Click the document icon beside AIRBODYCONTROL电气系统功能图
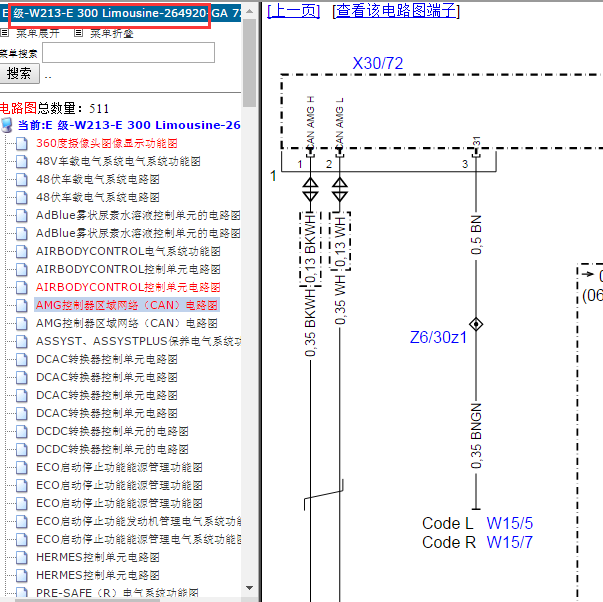Image resolution: width=603 pixels, height=602 pixels. [22, 252]
